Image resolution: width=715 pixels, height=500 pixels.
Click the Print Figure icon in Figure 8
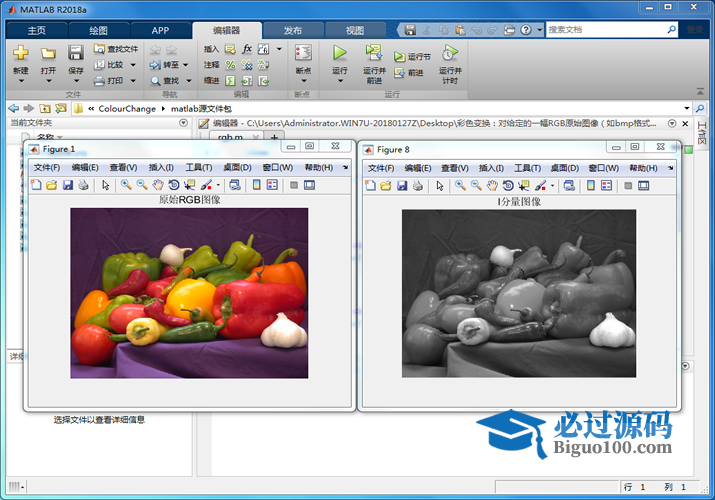coord(415,185)
